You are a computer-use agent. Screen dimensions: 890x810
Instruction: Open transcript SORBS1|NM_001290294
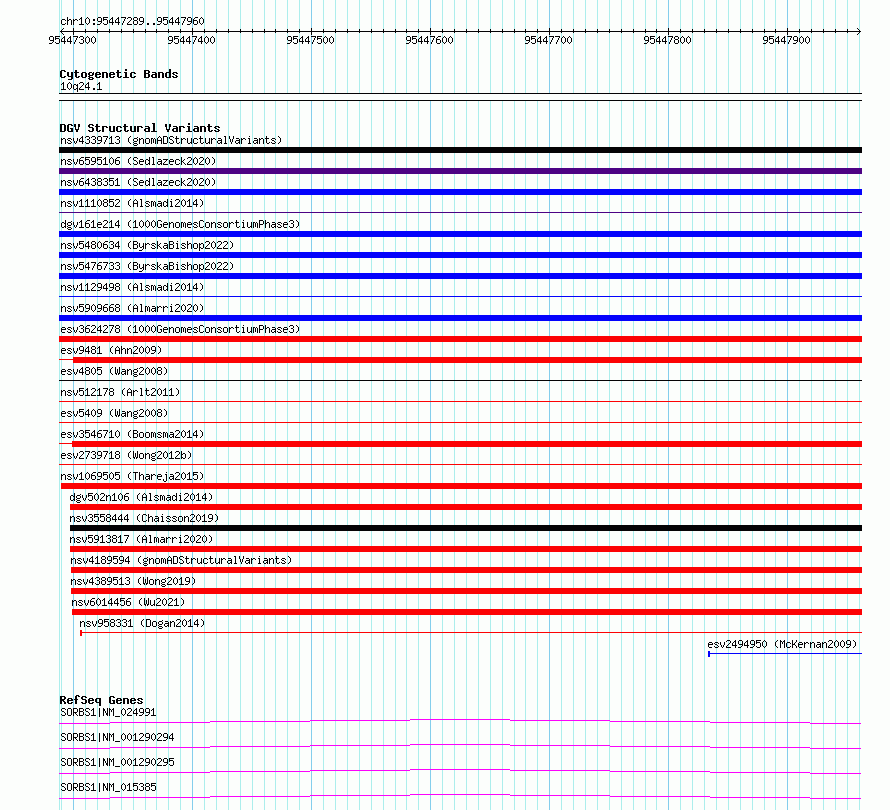point(117,737)
